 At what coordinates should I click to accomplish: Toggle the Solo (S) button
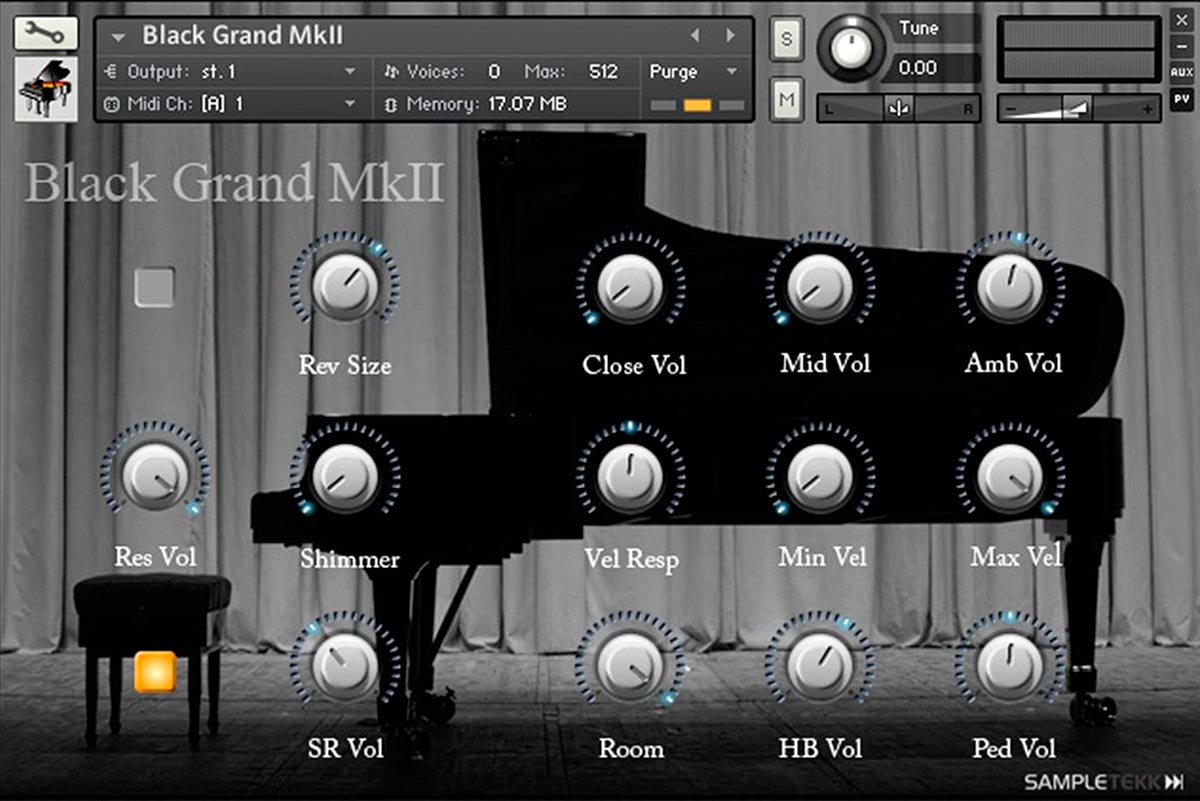(786, 40)
